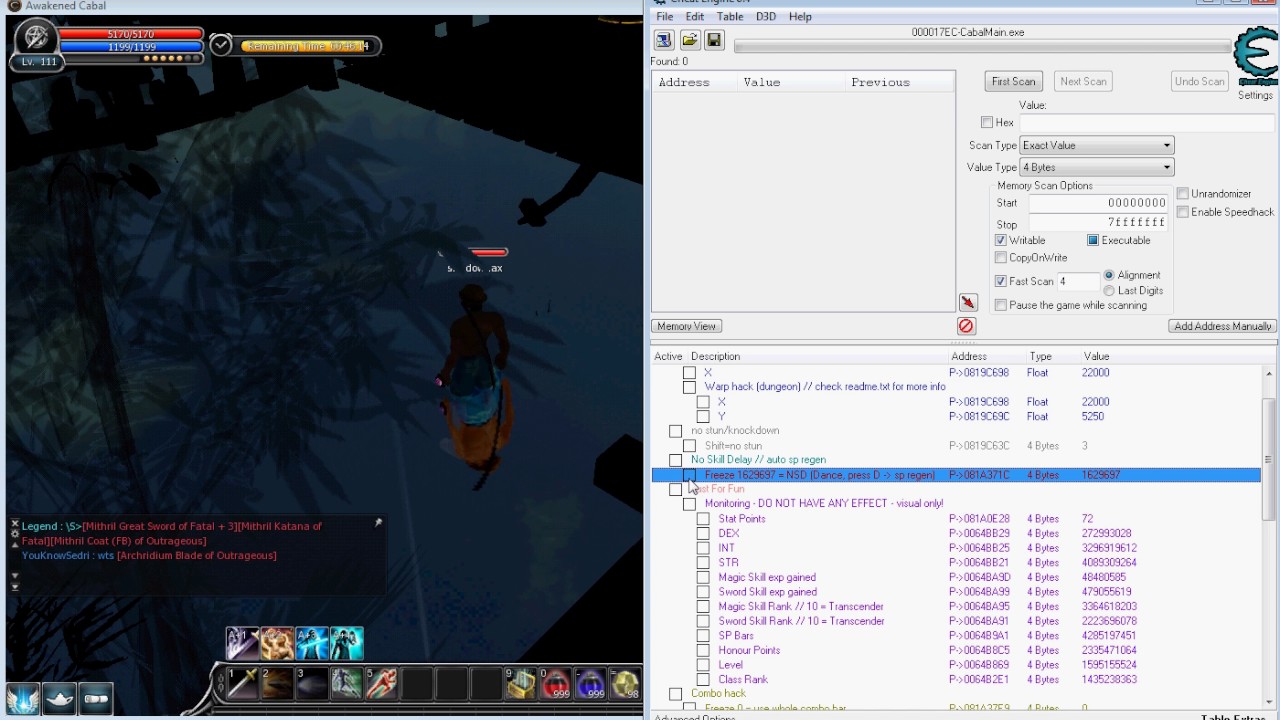Click the Undo Scan button
Viewport: 1280px width, 720px height.
click(1199, 81)
